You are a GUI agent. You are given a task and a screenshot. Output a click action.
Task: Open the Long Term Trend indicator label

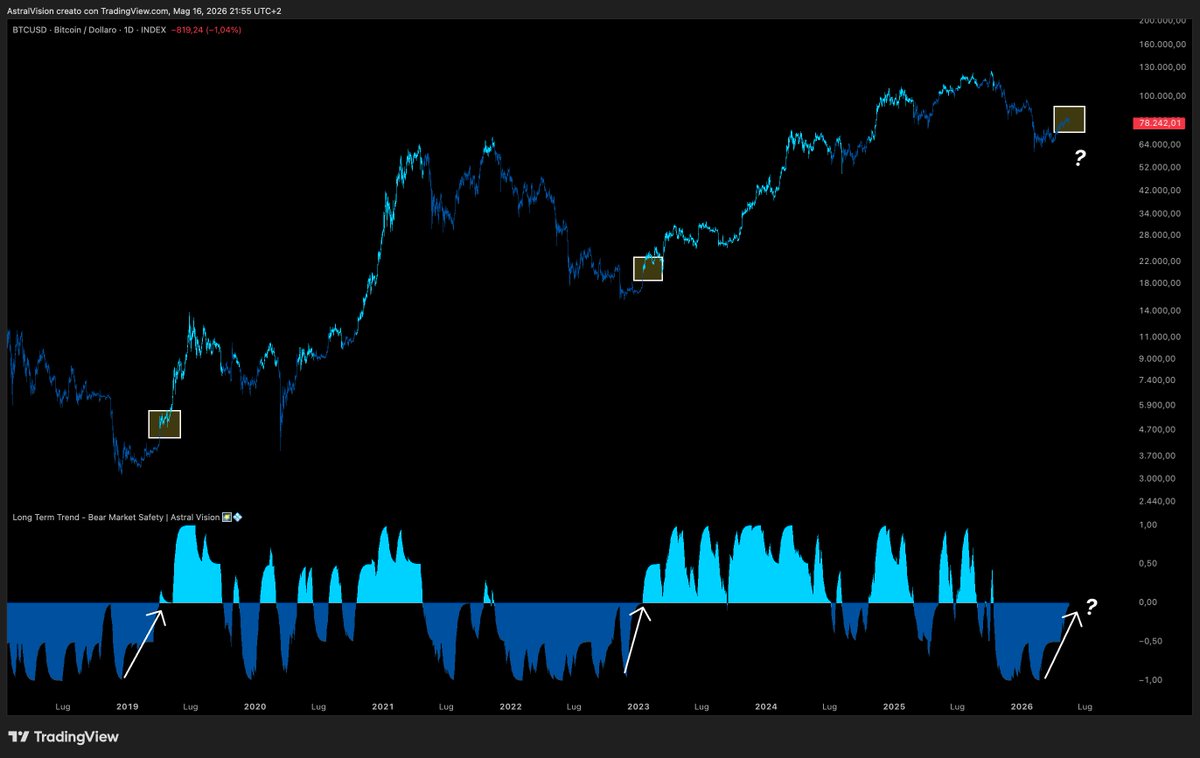coord(115,517)
